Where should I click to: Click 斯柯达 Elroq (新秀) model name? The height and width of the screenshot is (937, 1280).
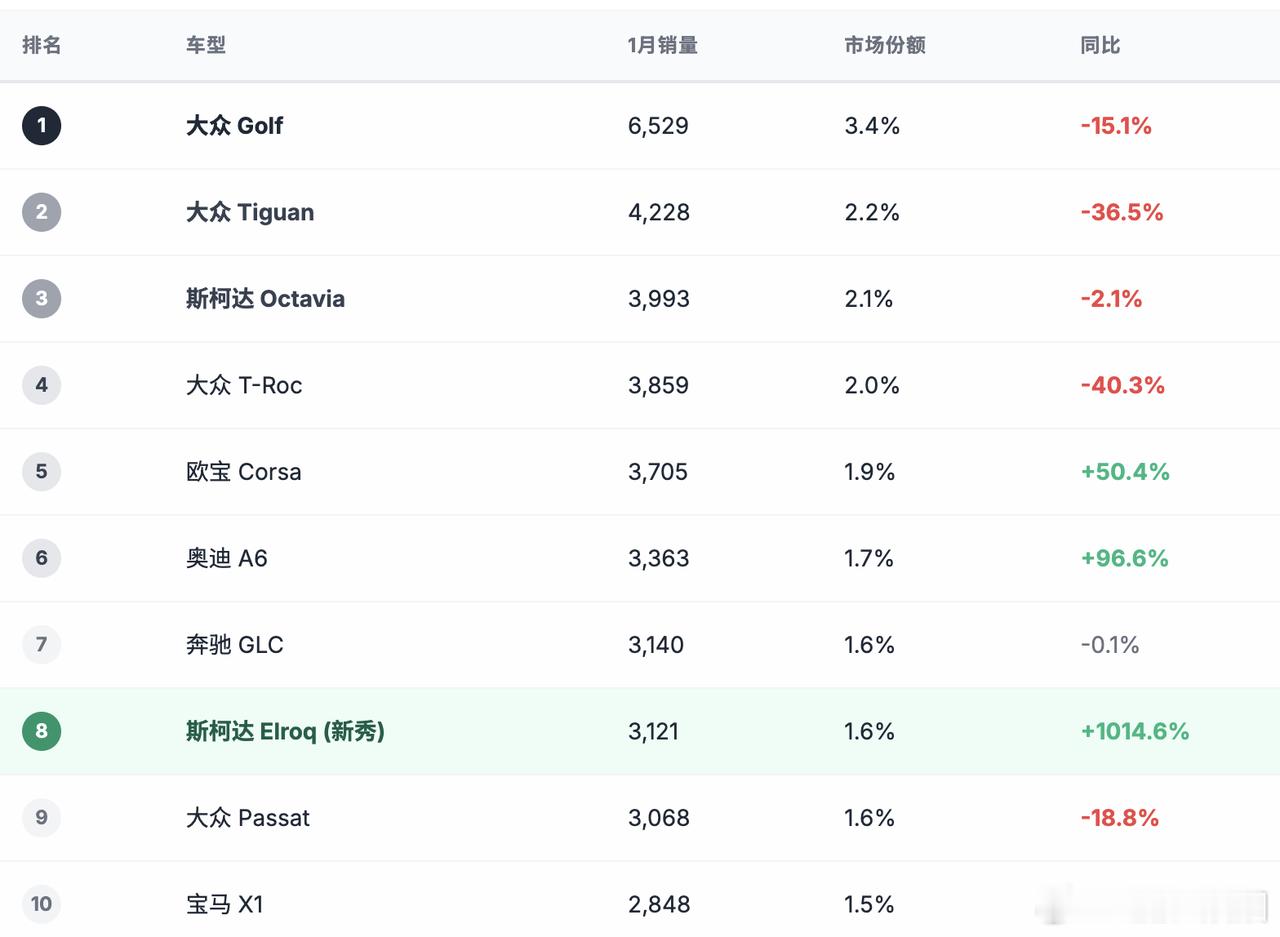click(285, 731)
